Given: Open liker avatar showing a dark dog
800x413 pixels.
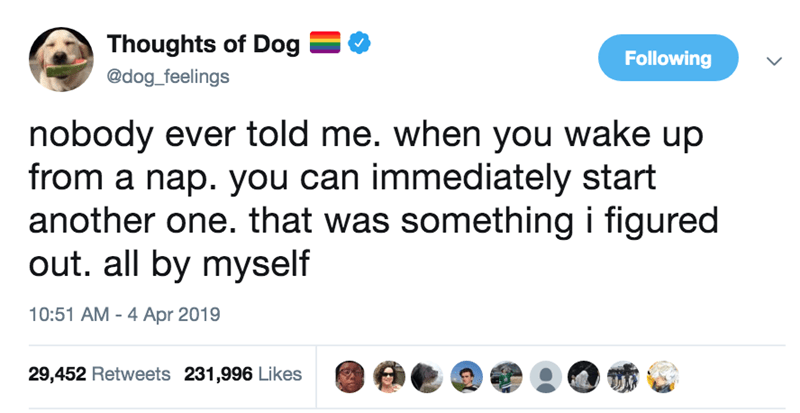Looking at the screenshot, I should 428,377.
